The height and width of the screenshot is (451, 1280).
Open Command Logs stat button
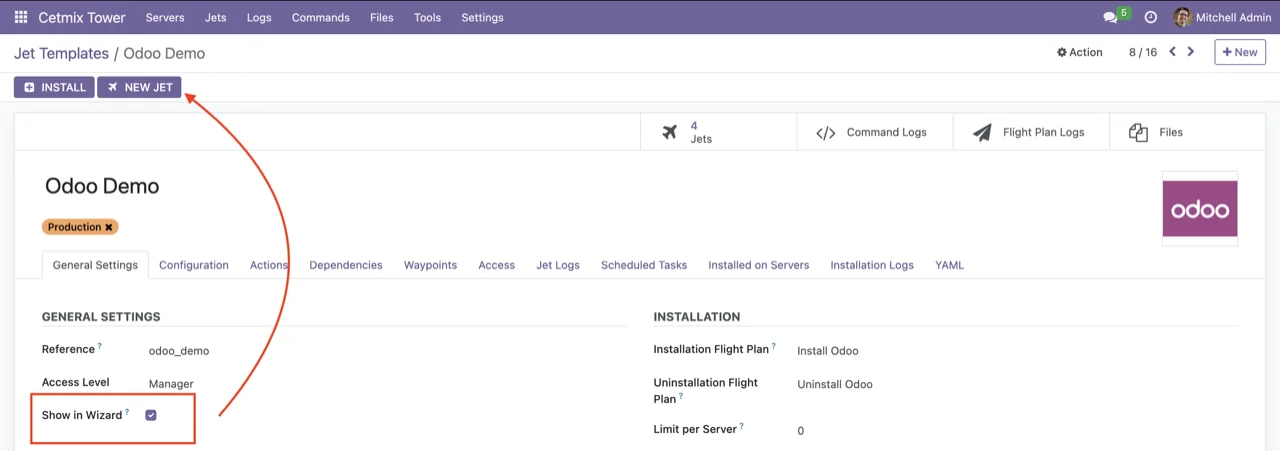(x=874, y=132)
